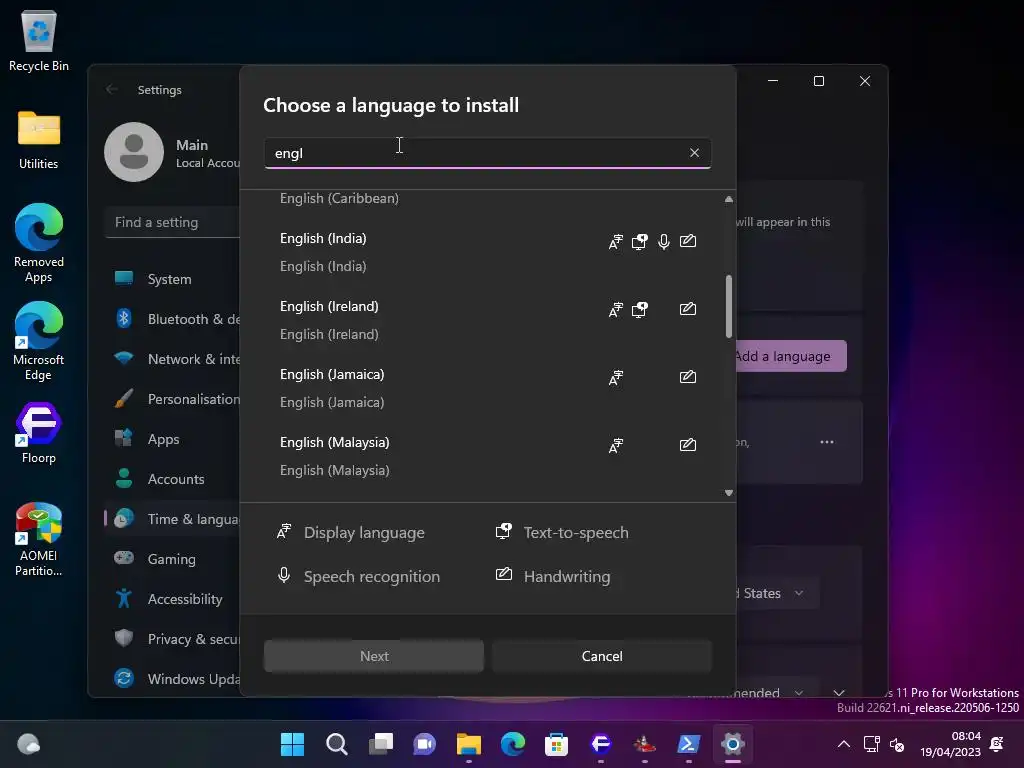Viewport: 1024px width, 768px height.
Task: Open Accessibility settings category
Action: click(172, 599)
